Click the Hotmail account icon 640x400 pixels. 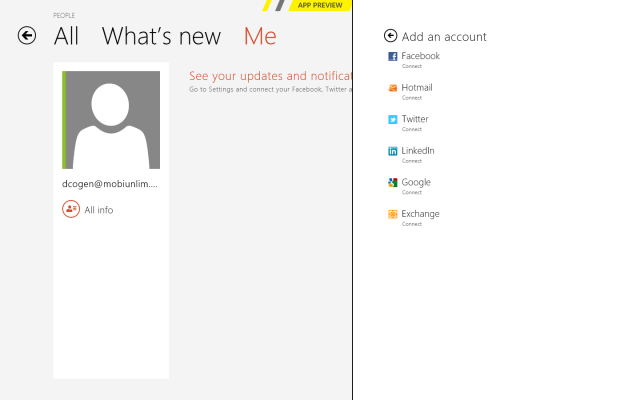click(393, 88)
